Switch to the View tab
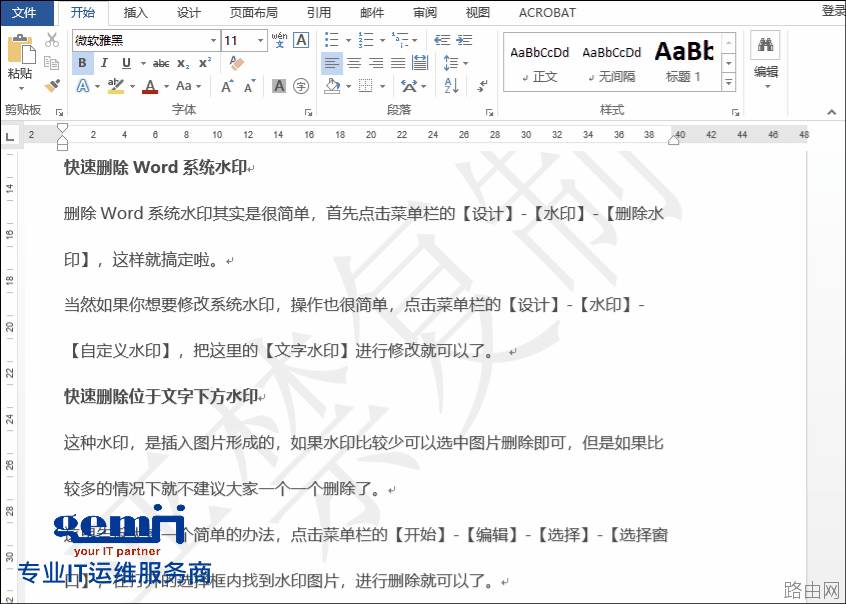The height and width of the screenshot is (604, 846). click(477, 12)
